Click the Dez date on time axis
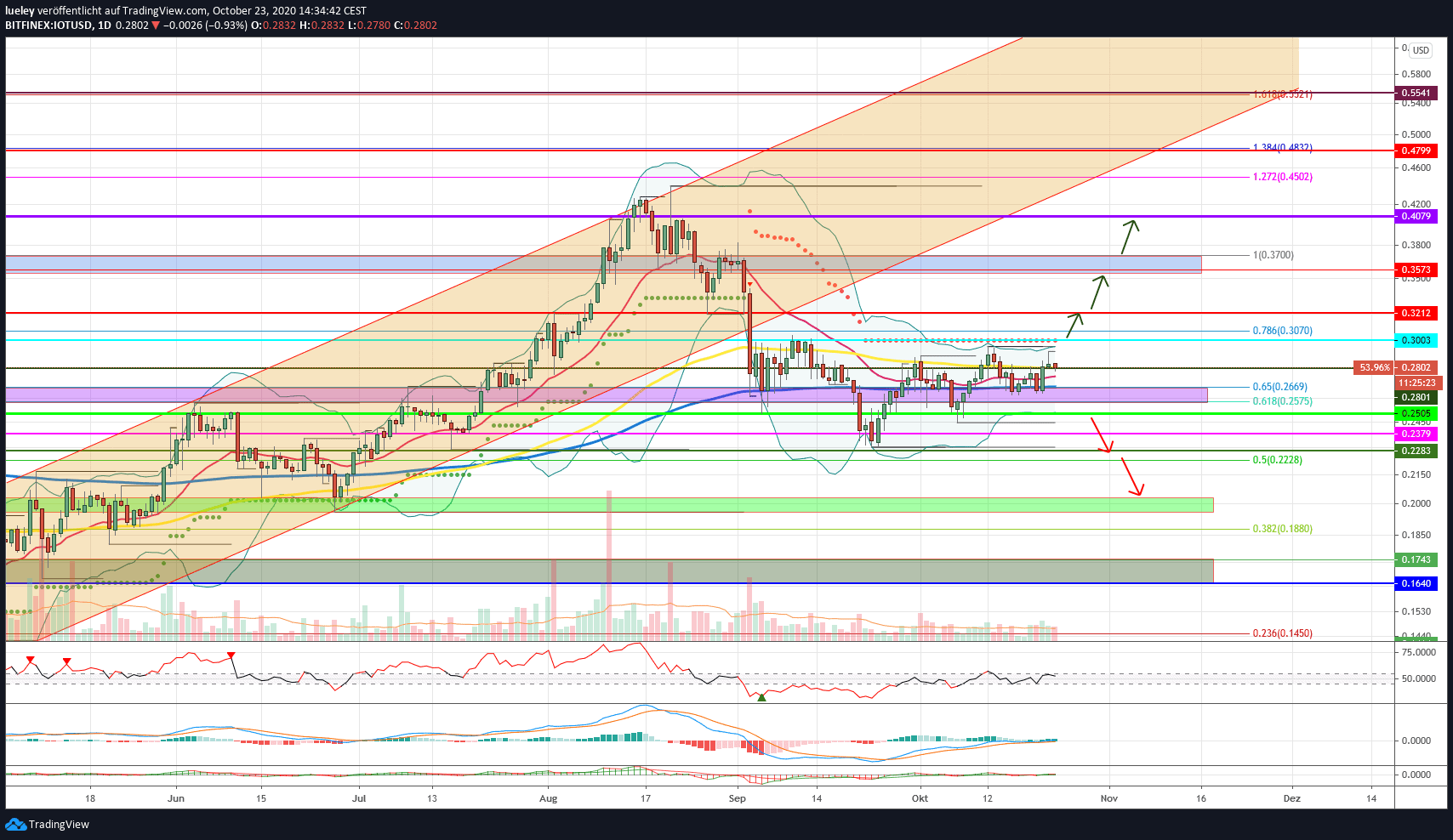The width and height of the screenshot is (1453, 840). click(x=1291, y=798)
